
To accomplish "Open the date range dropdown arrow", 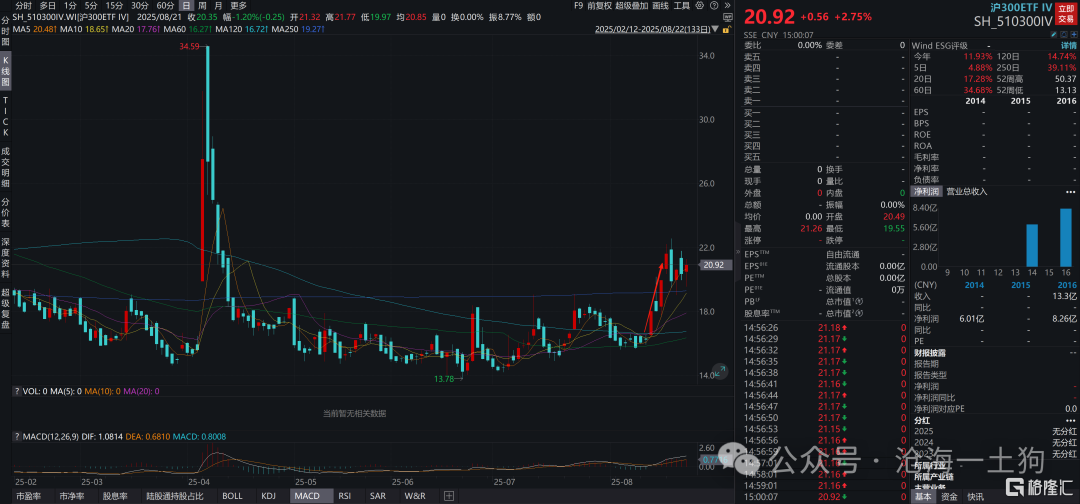I will (x=715, y=30).
